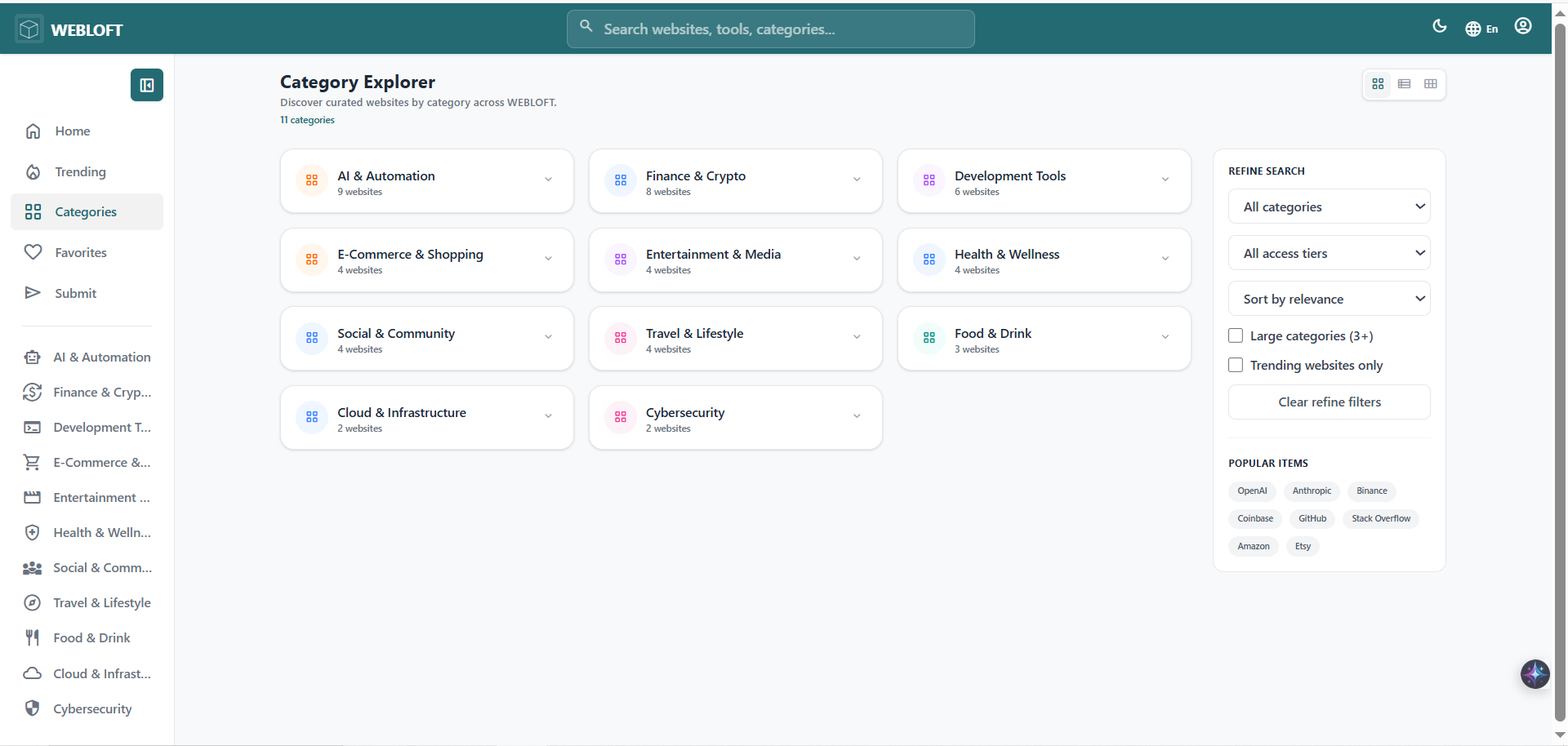
Task: Open the All categories dropdown
Action: [1329, 206]
